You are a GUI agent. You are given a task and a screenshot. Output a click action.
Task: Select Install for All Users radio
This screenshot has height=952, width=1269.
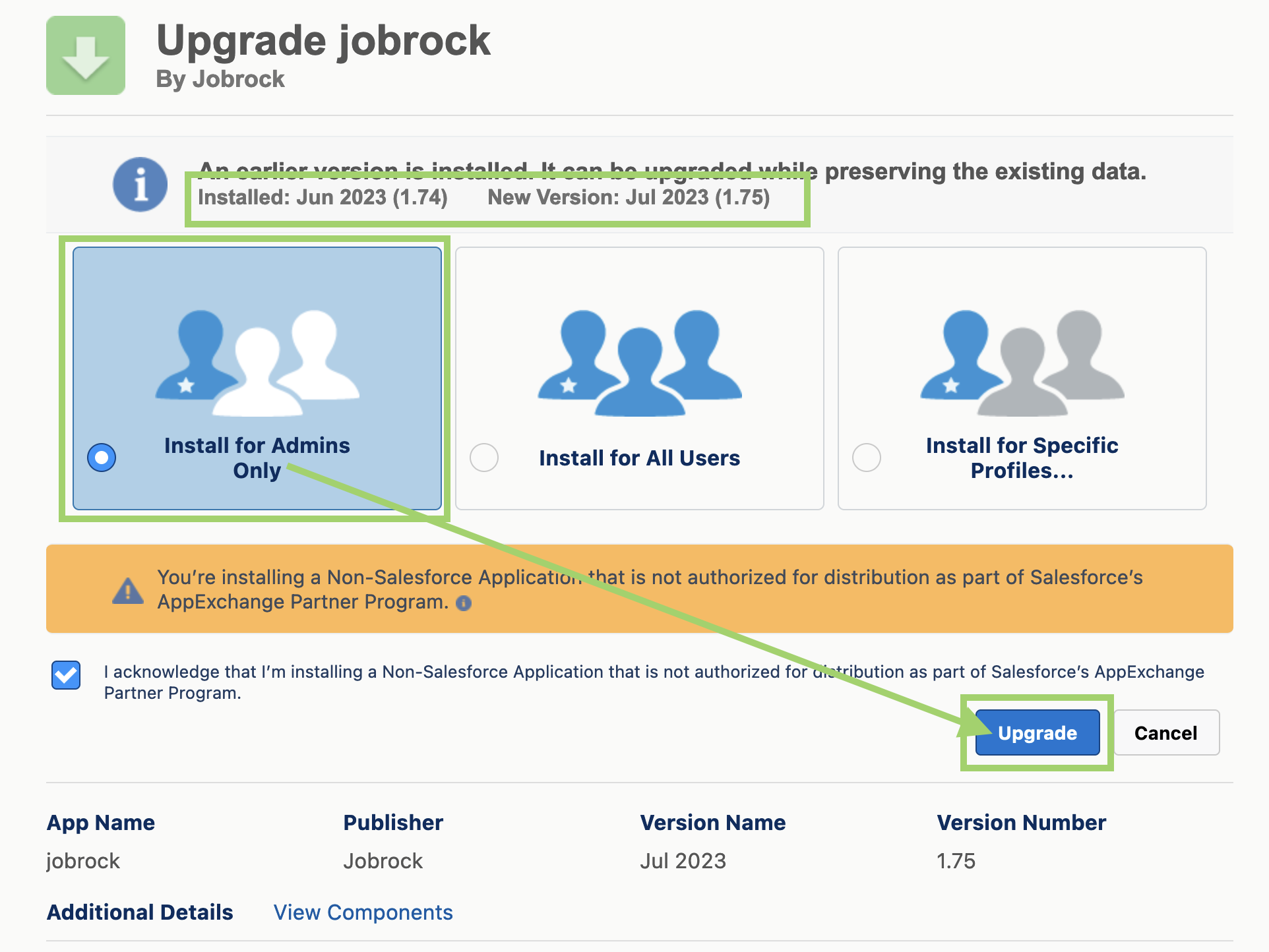coord(484,458)
